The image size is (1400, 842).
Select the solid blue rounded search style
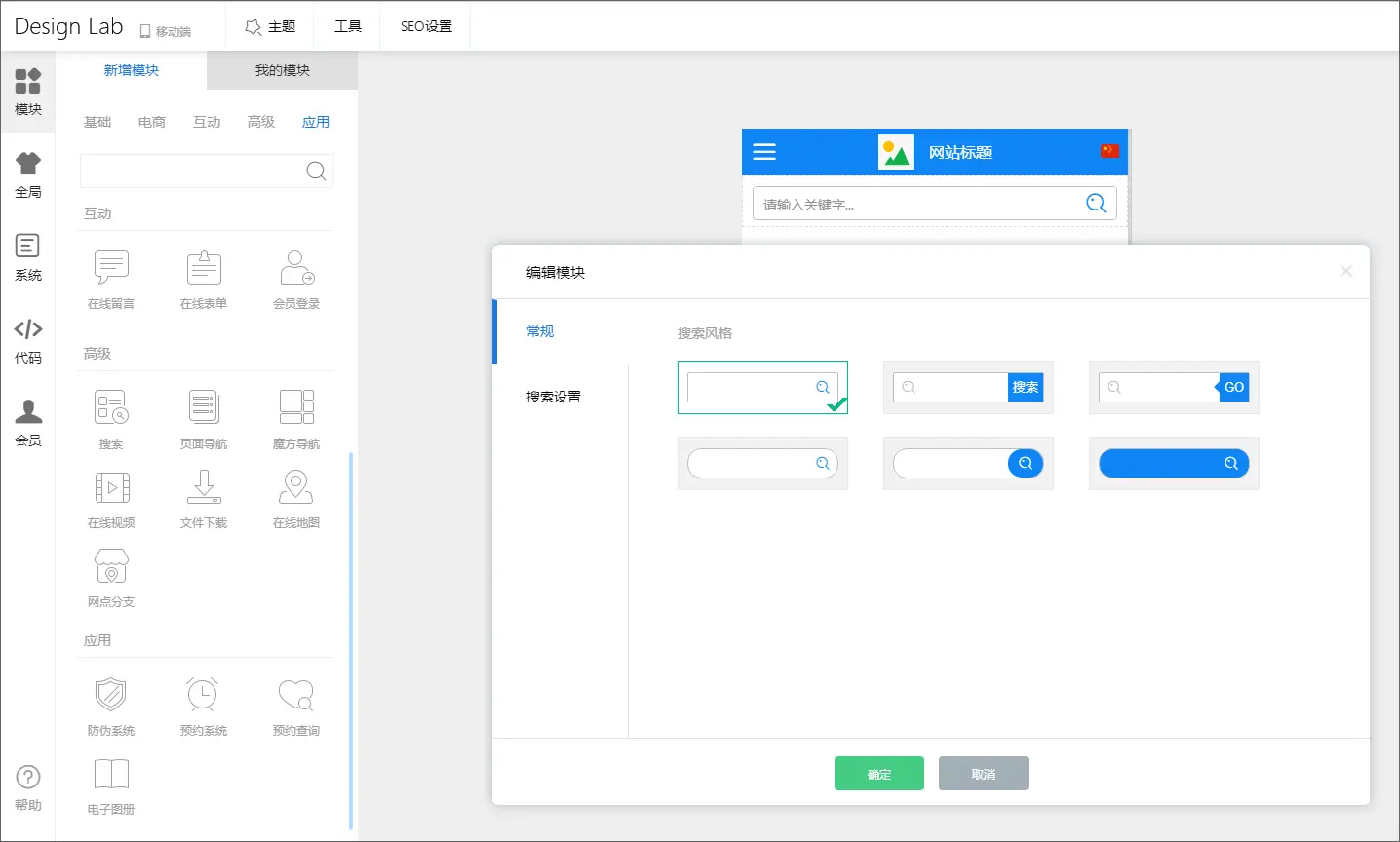coord(1174,464)
